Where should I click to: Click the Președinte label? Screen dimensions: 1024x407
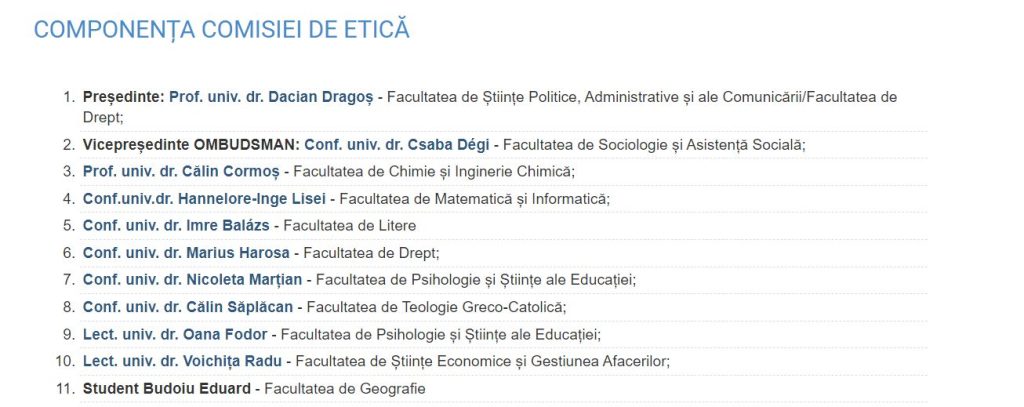click(x=124, y=97)
